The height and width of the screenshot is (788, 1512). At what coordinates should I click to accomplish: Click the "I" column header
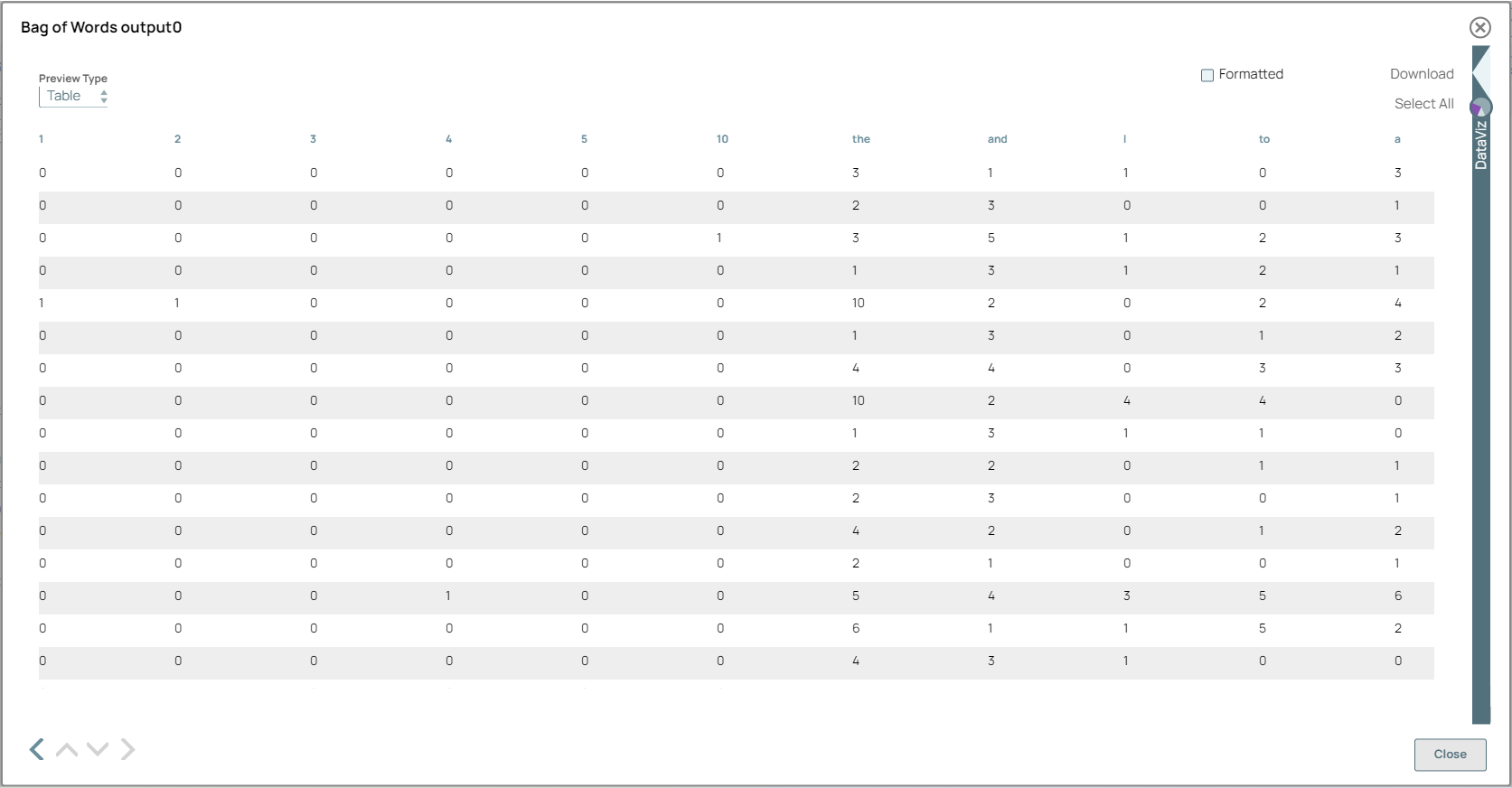[1125, 139]
